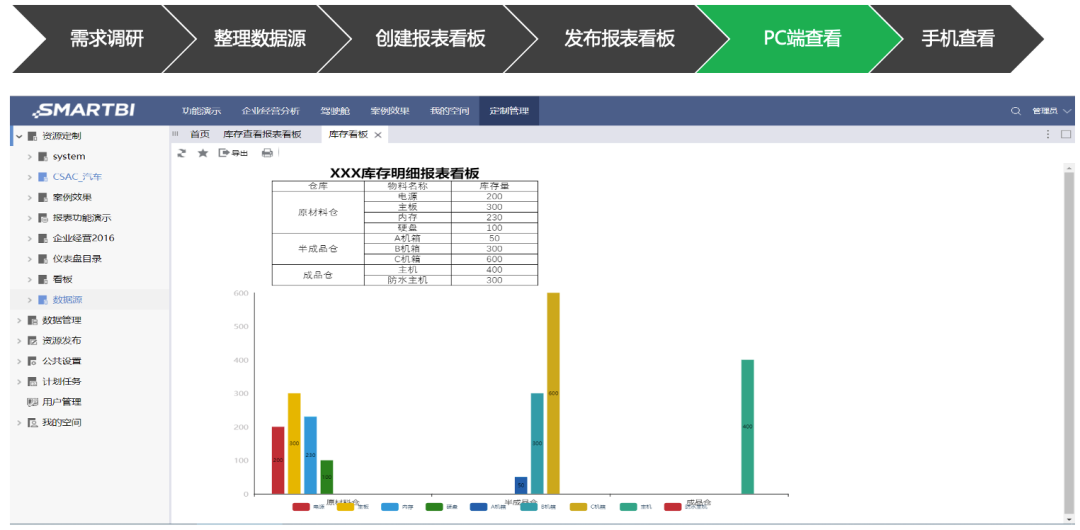Click the folder icon beside system

tap(43, 156)
